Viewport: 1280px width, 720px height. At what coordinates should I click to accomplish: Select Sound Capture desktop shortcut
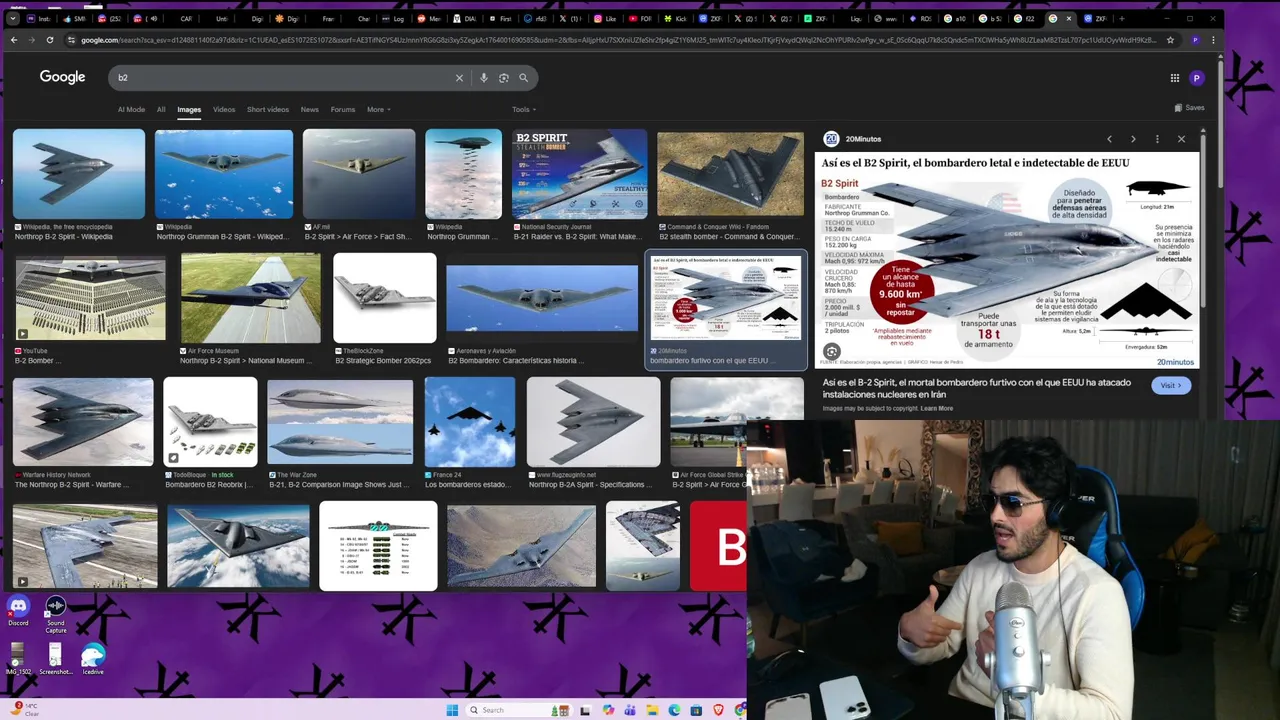pyautogui.click(x=56, y=614)
